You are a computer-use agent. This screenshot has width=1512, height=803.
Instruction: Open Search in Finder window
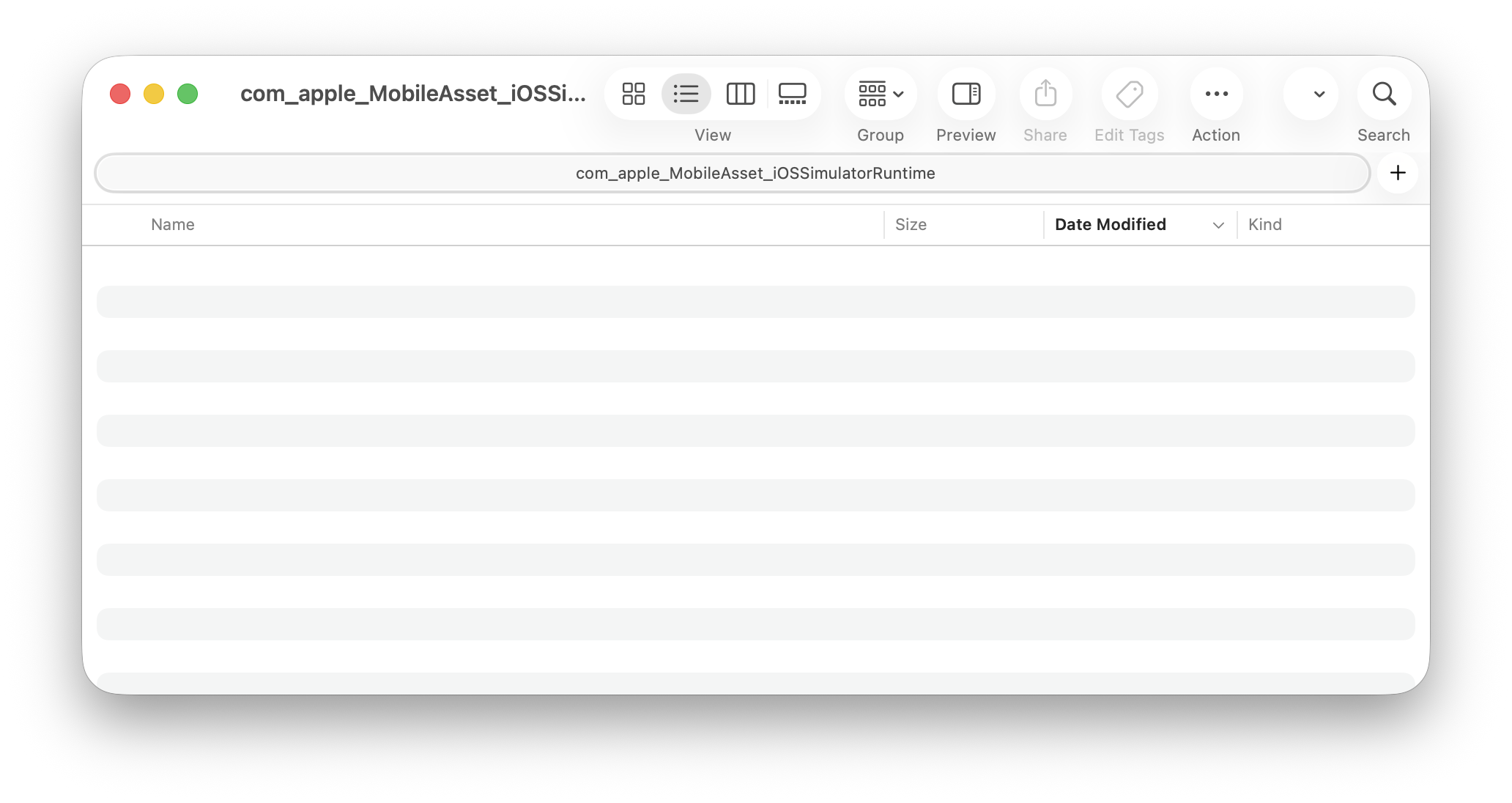click(1384, 94)
